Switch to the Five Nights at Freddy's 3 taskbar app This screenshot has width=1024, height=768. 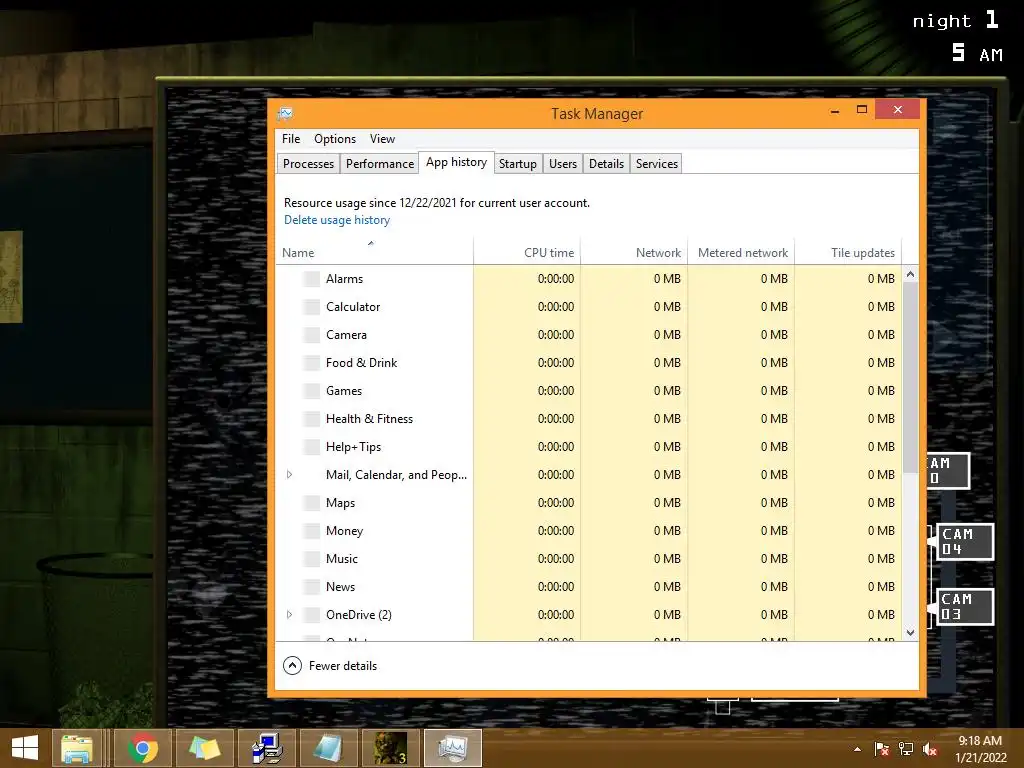coord(391,748)
